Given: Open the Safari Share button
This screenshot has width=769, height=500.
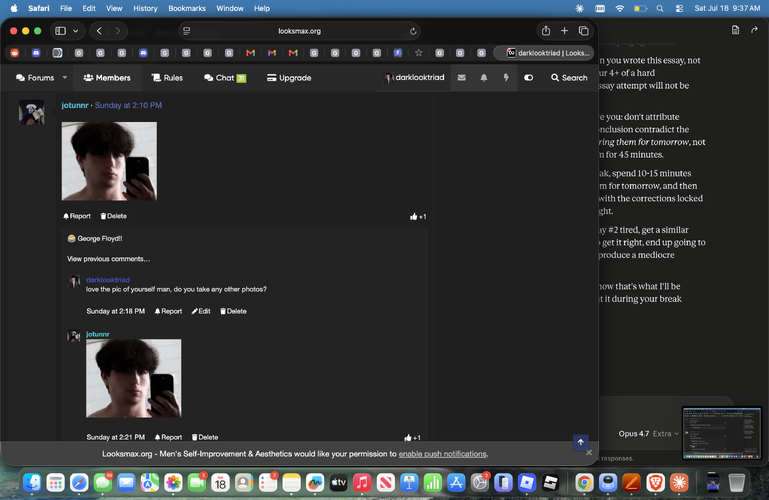Looking at the screenshot, I should (x=546, y=30).
